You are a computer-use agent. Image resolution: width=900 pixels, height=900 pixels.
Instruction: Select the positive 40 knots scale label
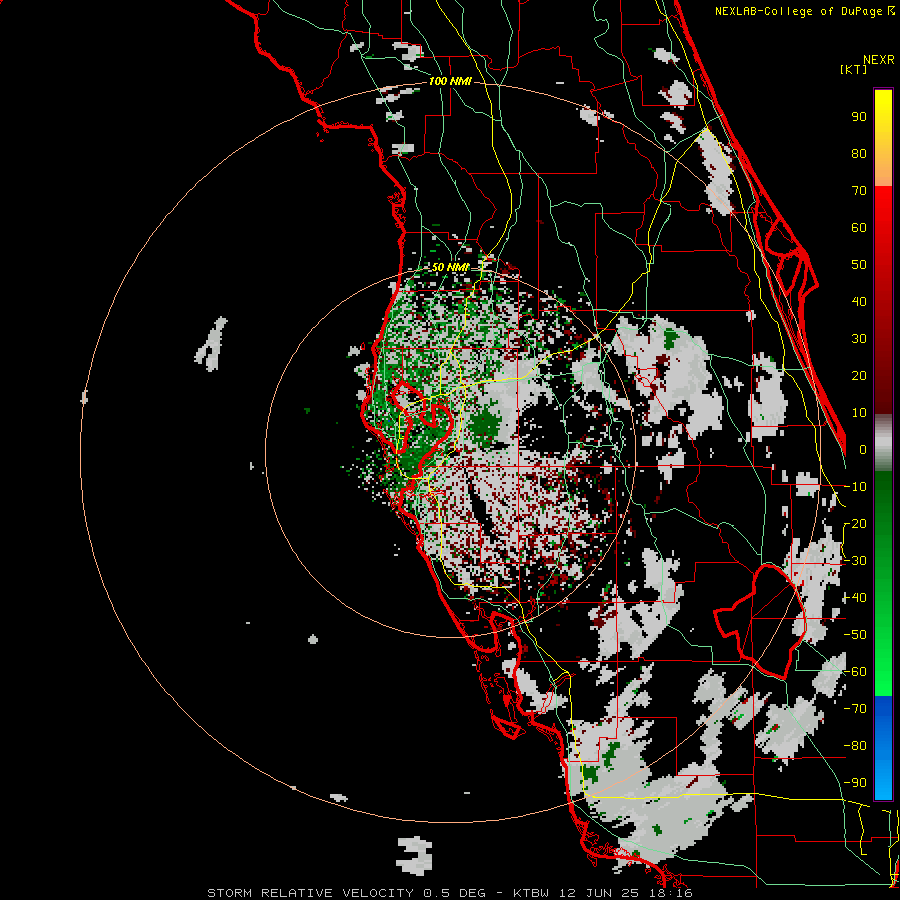click(859, 301)
